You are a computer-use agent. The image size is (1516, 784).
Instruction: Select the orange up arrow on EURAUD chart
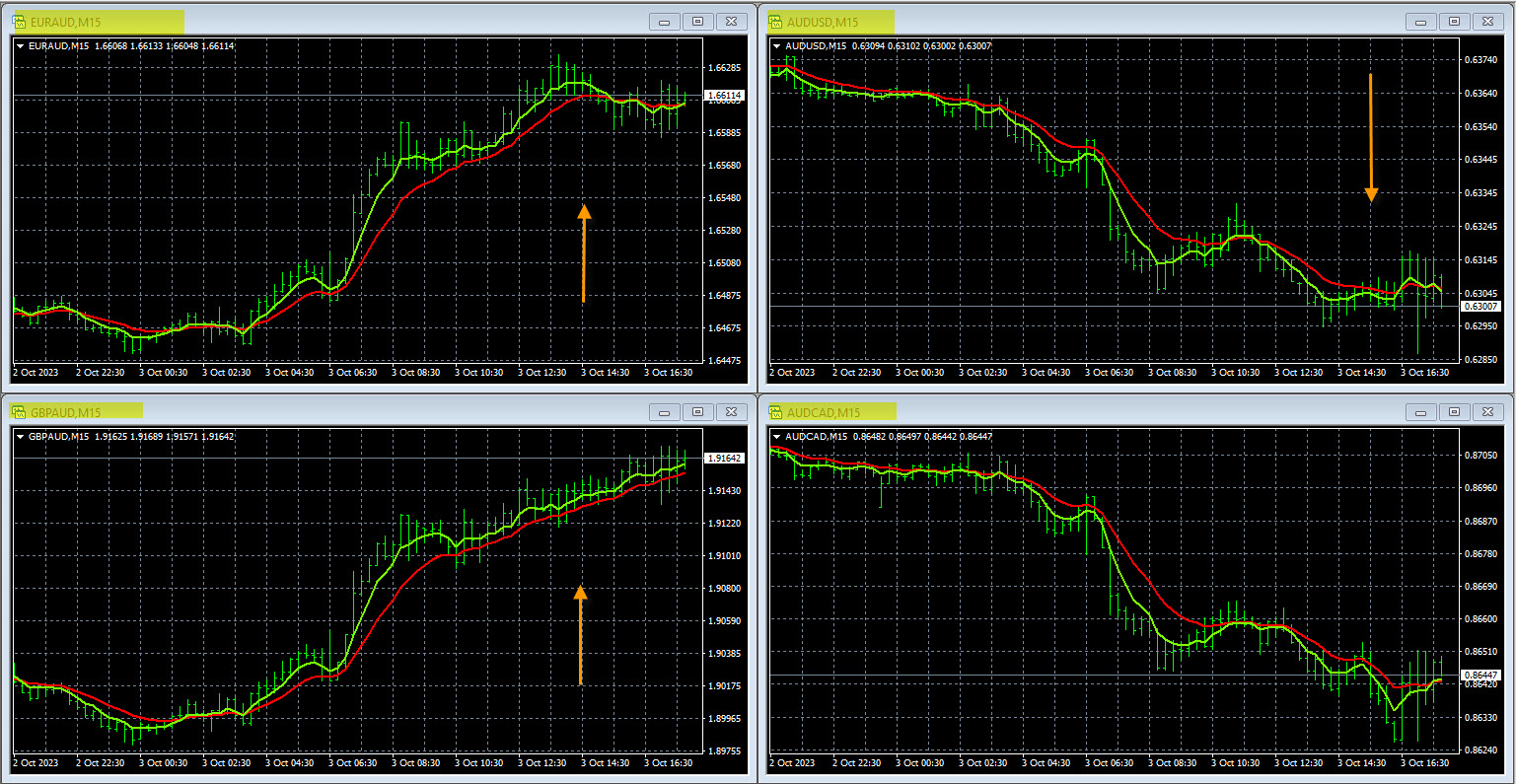click(x=584, y=252)
